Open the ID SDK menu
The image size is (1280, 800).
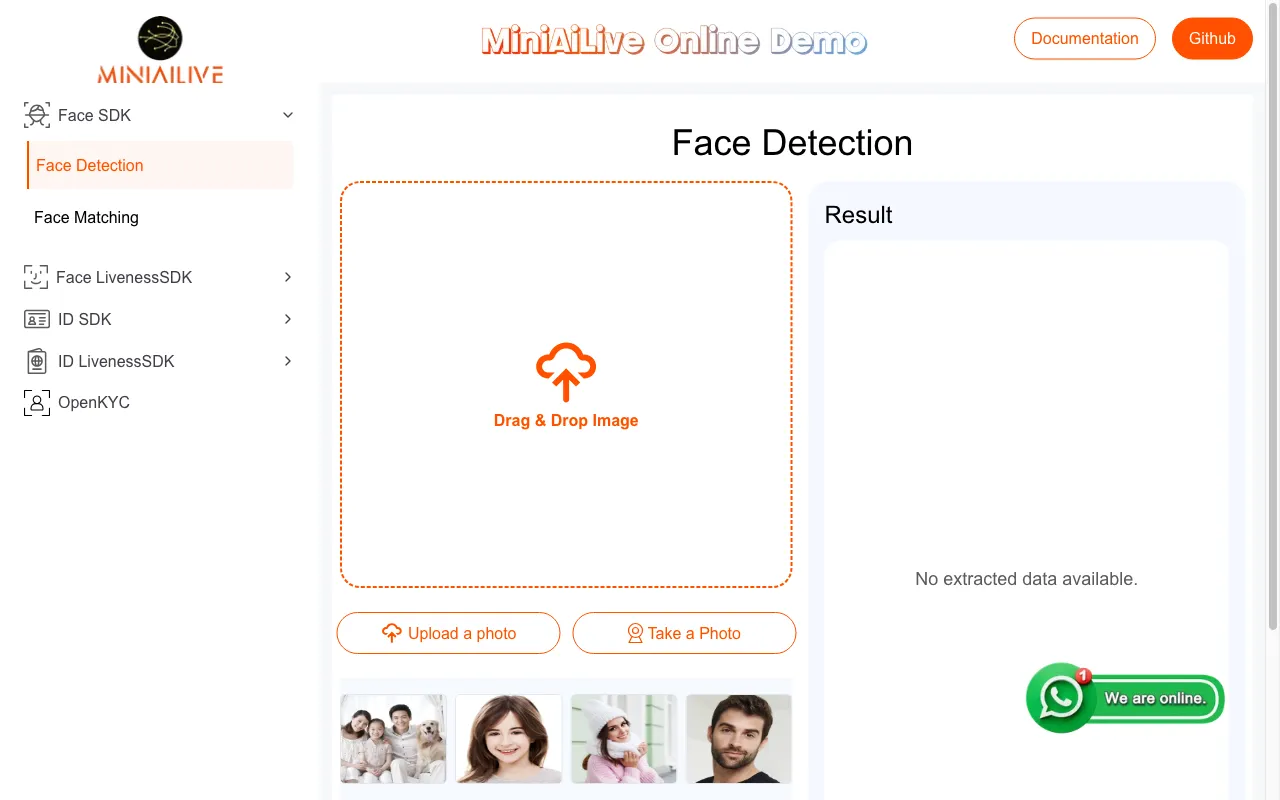click(160, 319)
